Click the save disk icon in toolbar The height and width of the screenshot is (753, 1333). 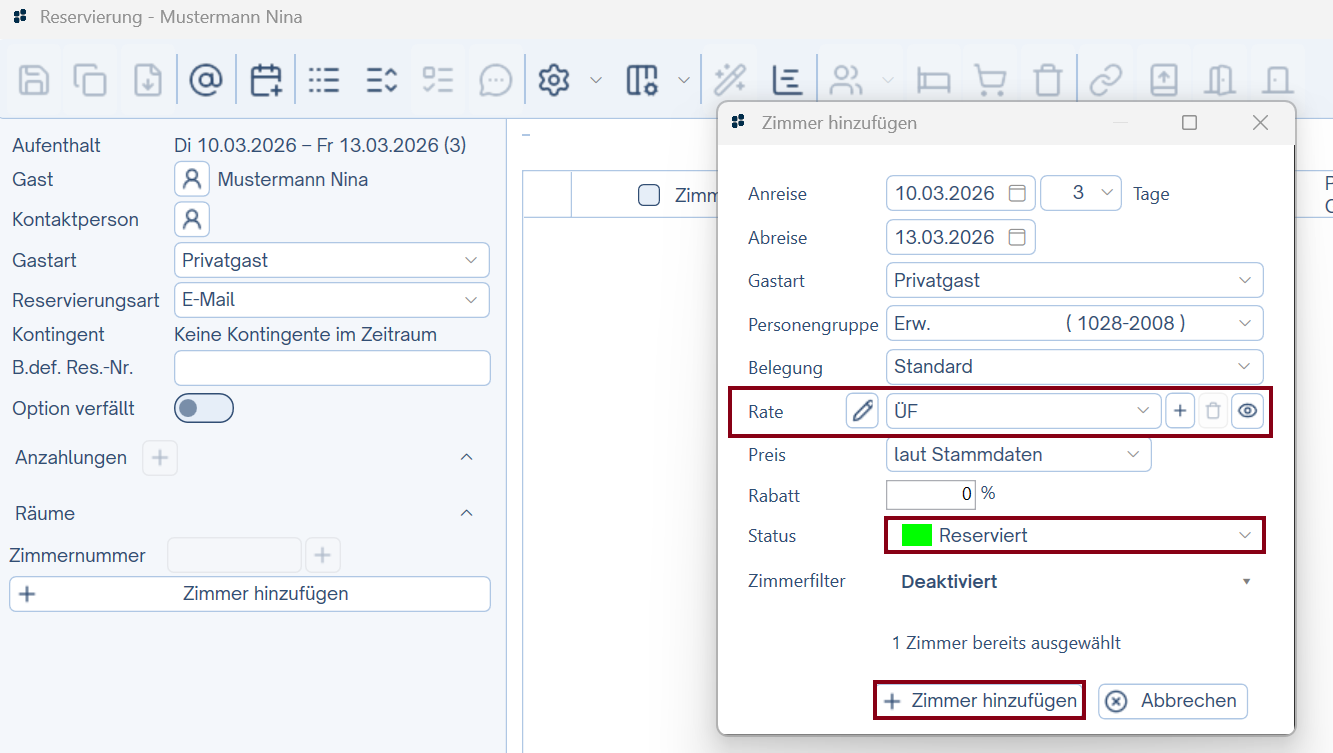pos(35,80)
